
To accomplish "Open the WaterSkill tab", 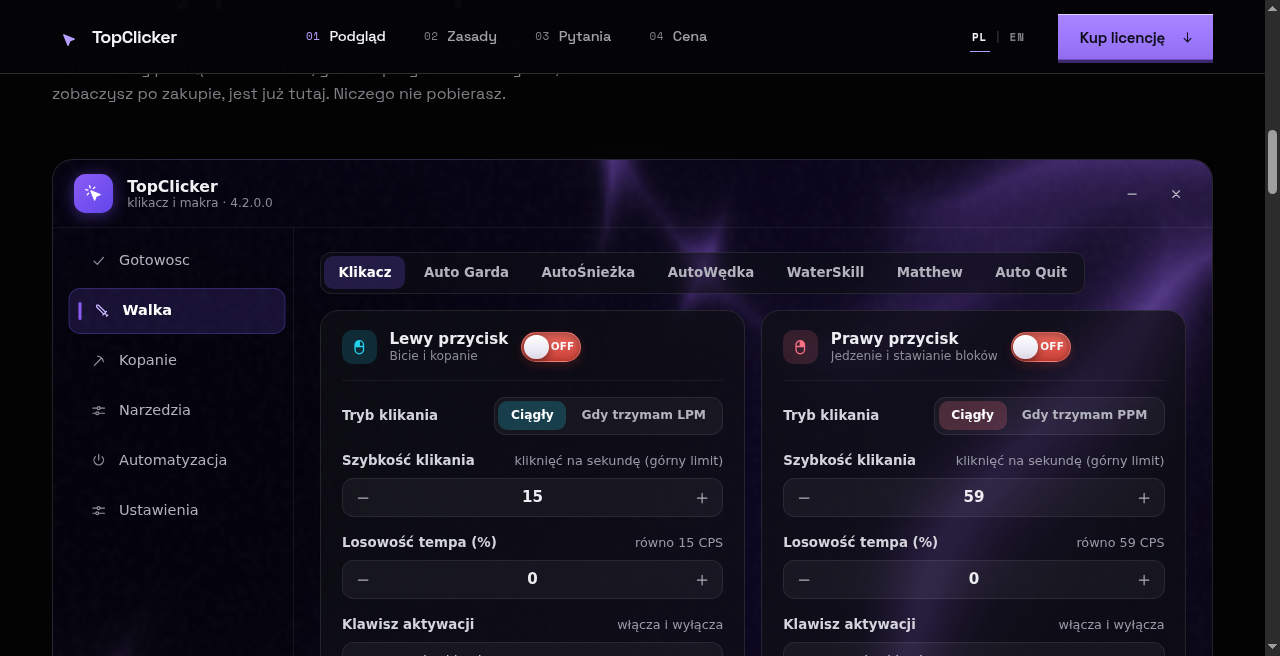I will point(826,272).
